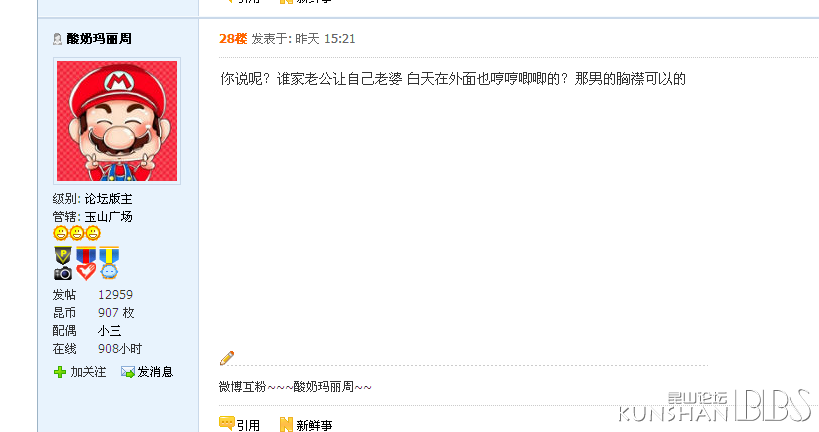Open the Mario avatar image
Viewport: 819px width, 432px height.
pyautogui.click(x=117, y=121)
